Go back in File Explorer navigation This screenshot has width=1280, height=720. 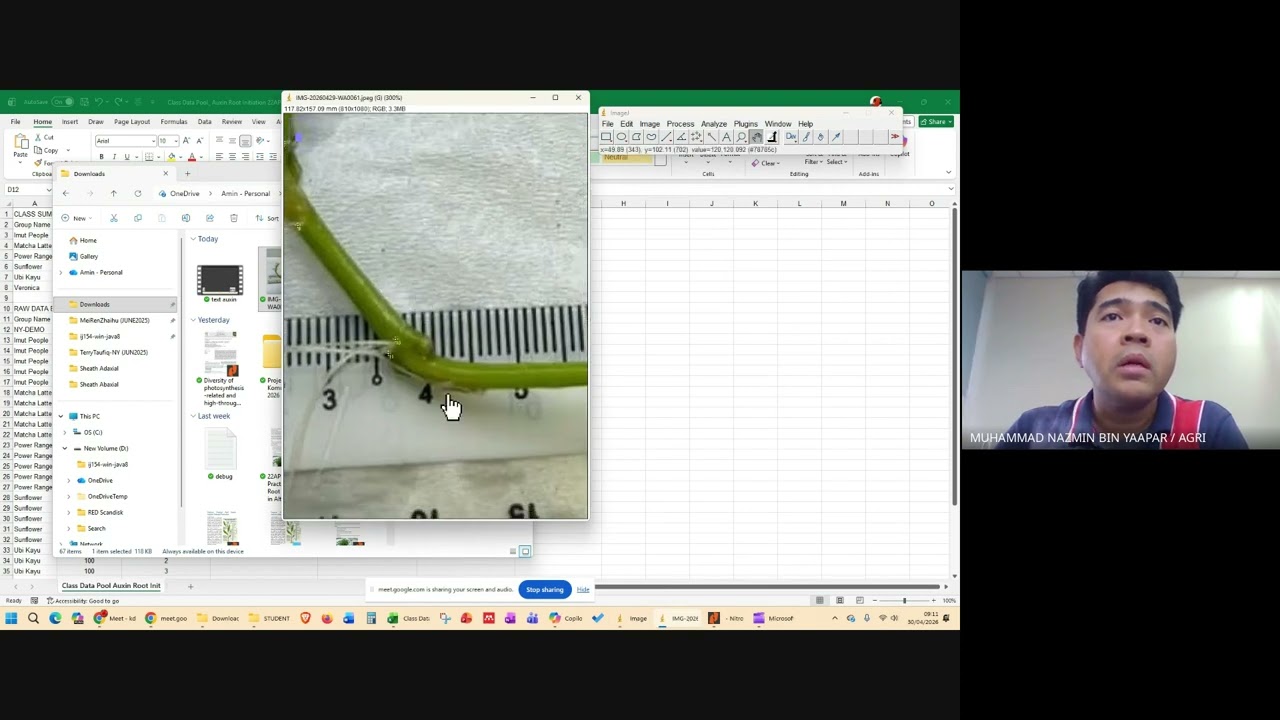(x=65, y=194)
